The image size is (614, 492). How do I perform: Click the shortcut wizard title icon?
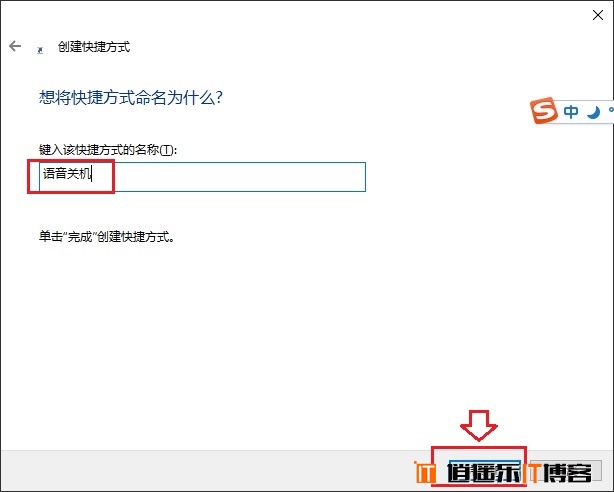click(40, 50)
